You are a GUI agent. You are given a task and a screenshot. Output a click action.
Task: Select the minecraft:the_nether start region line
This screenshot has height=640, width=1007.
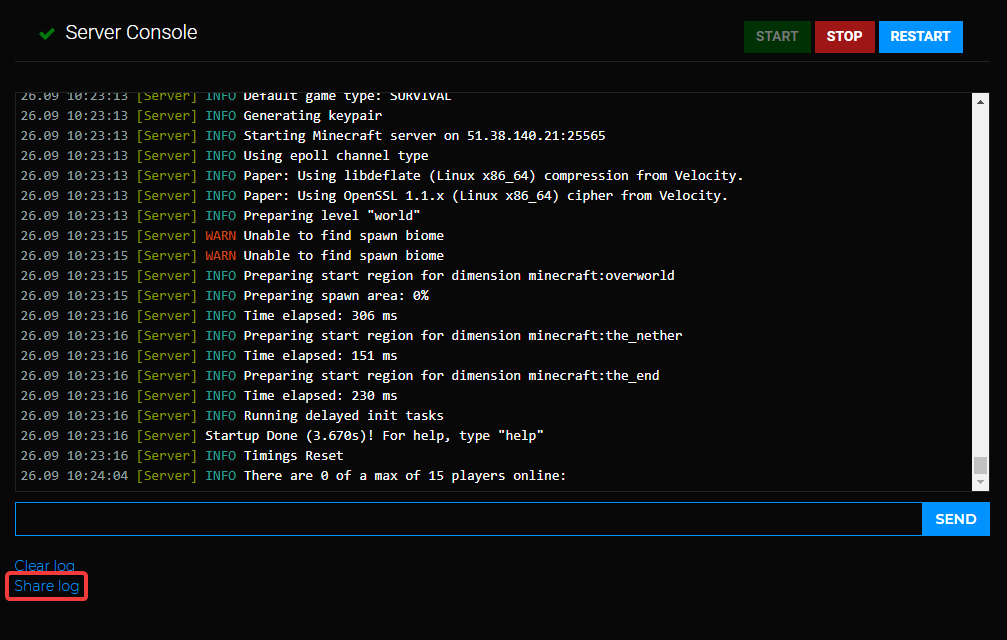[x=351, y=335]
